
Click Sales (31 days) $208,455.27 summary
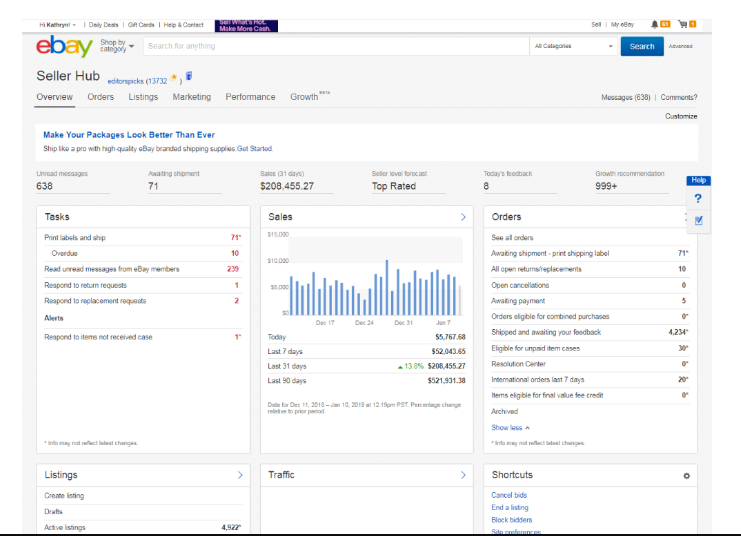point(296,181)
